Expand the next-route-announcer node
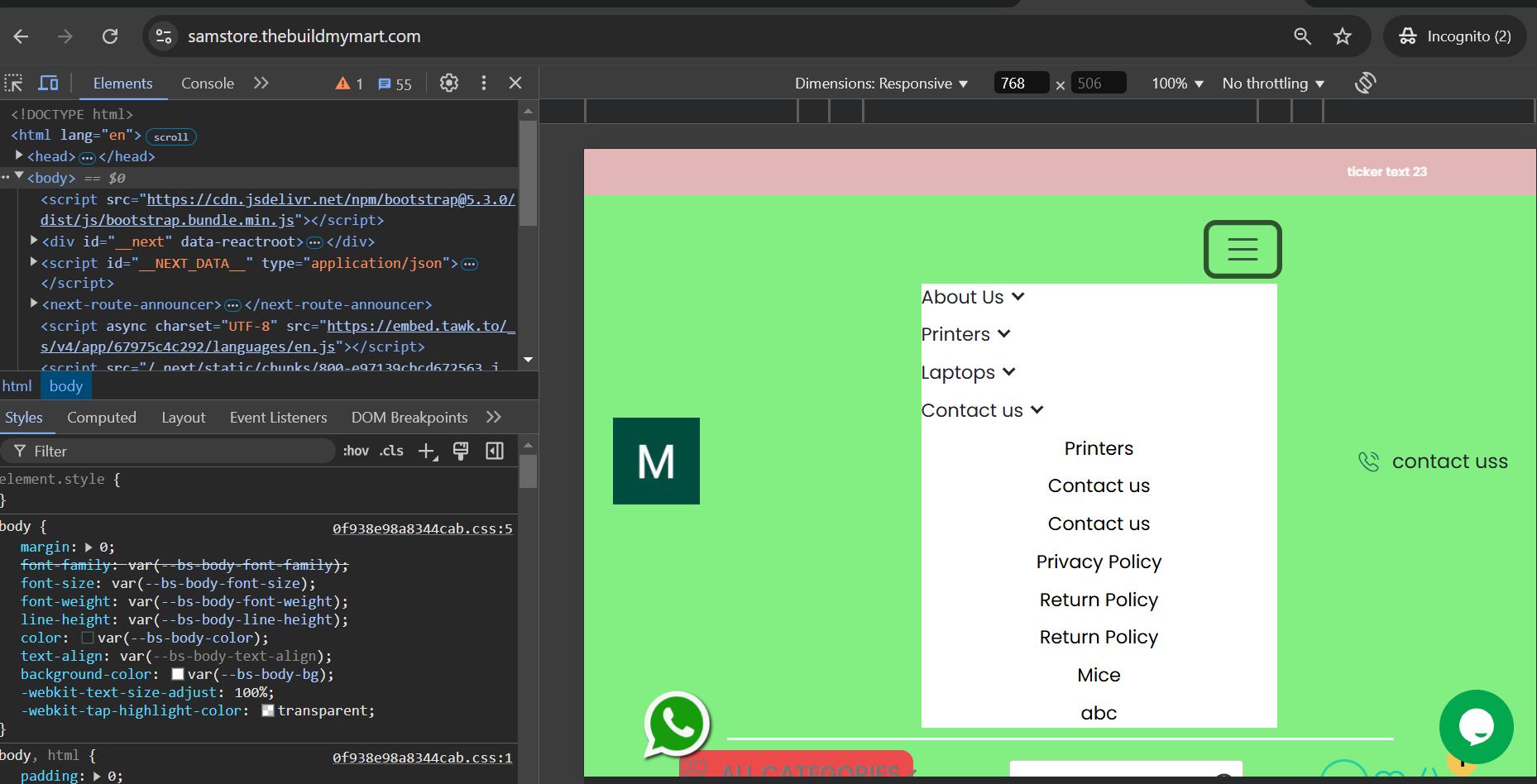Viewport: 1537px width, 784px height. pyautogui.click(x=34, y=304)
